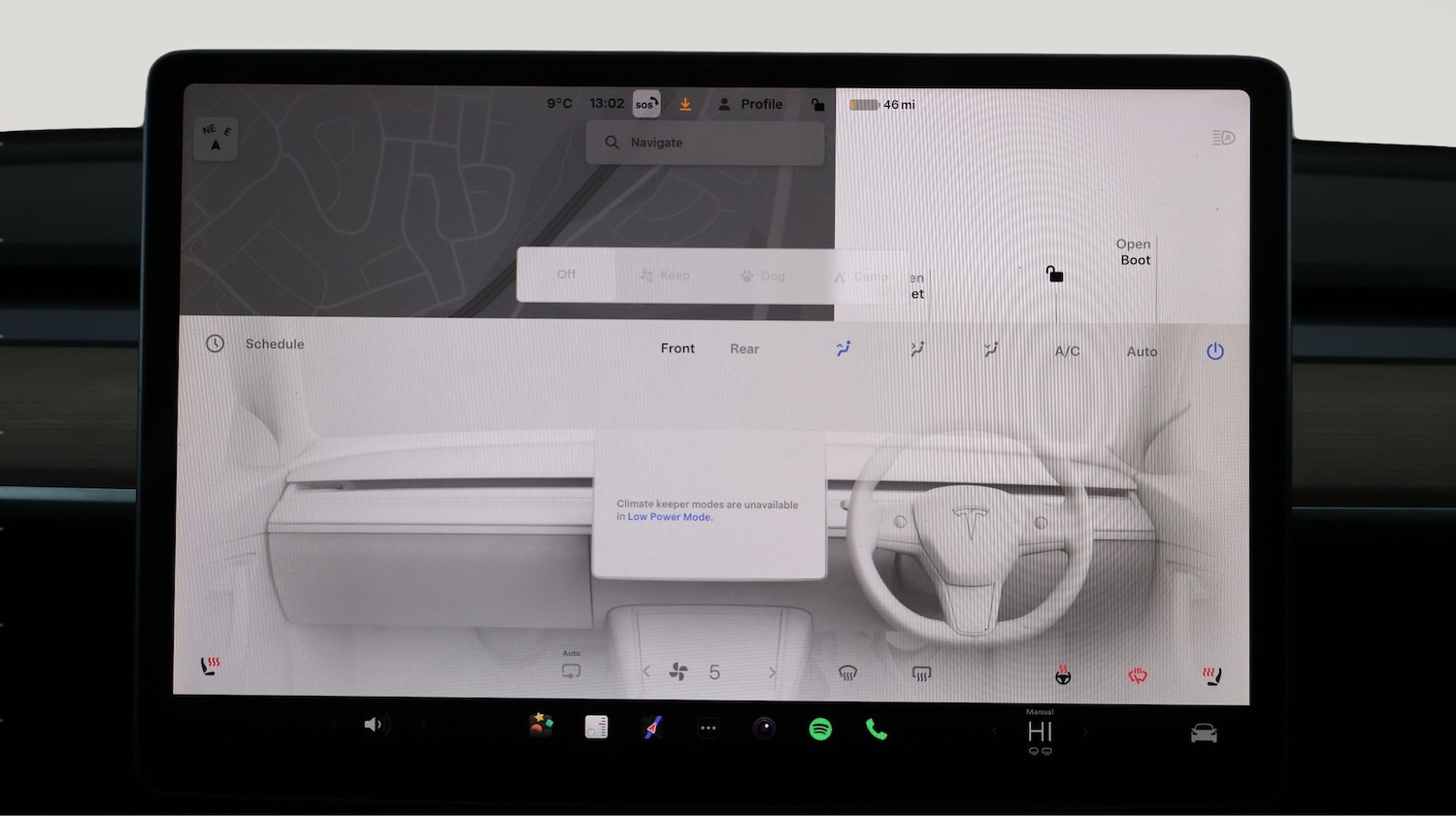Turn on the steering wheel heater icon
Viewport: 1456px width, 816px height.
click(x=1063, y=673)
